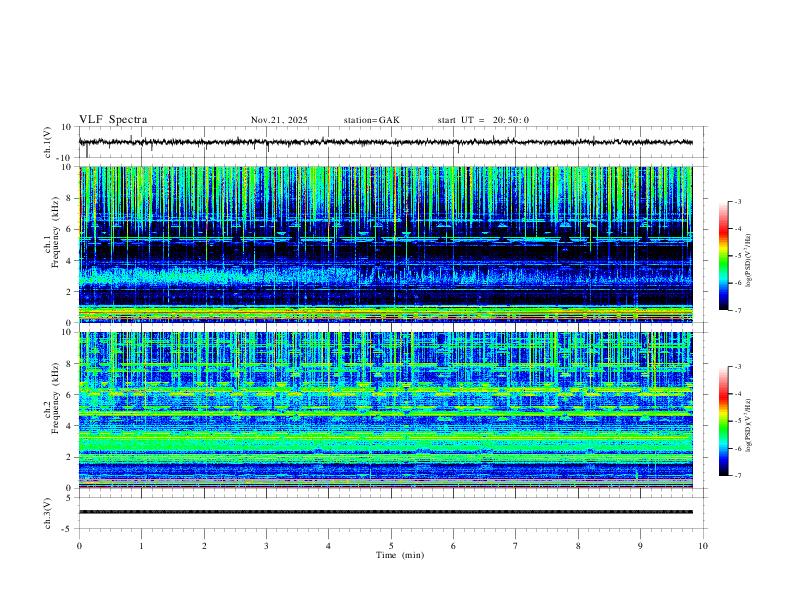This screenshot has height=612, width=792.
Task: Click the ch.1(V) axis label
Action: point(48,142)
